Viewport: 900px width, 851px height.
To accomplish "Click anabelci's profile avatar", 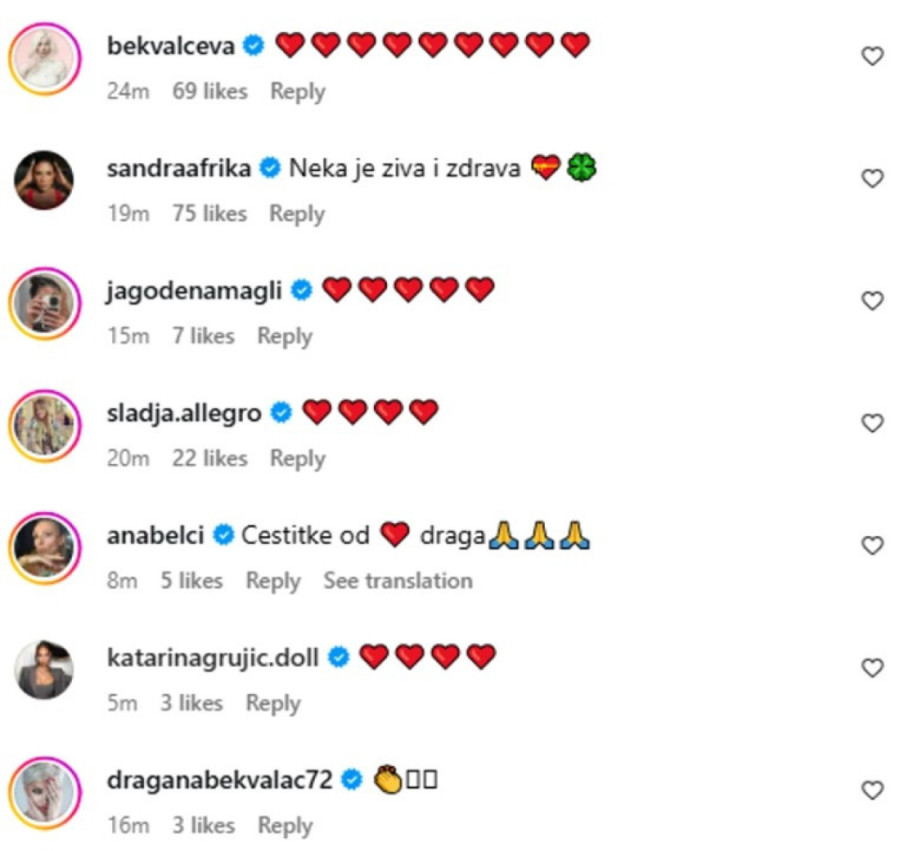I will [44, 547].
